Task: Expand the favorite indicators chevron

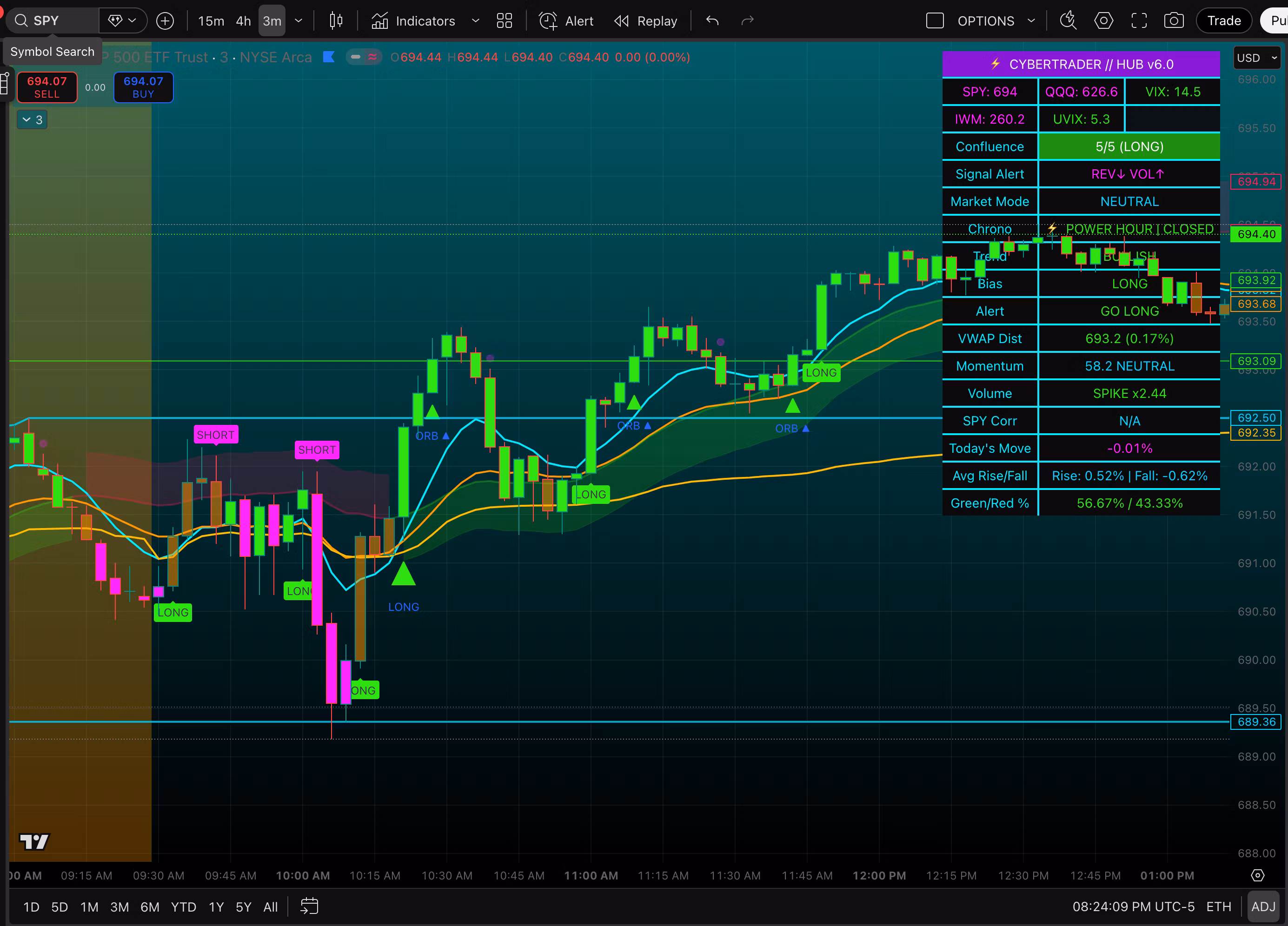Action: pyautogui.click(x=475, y=21)
